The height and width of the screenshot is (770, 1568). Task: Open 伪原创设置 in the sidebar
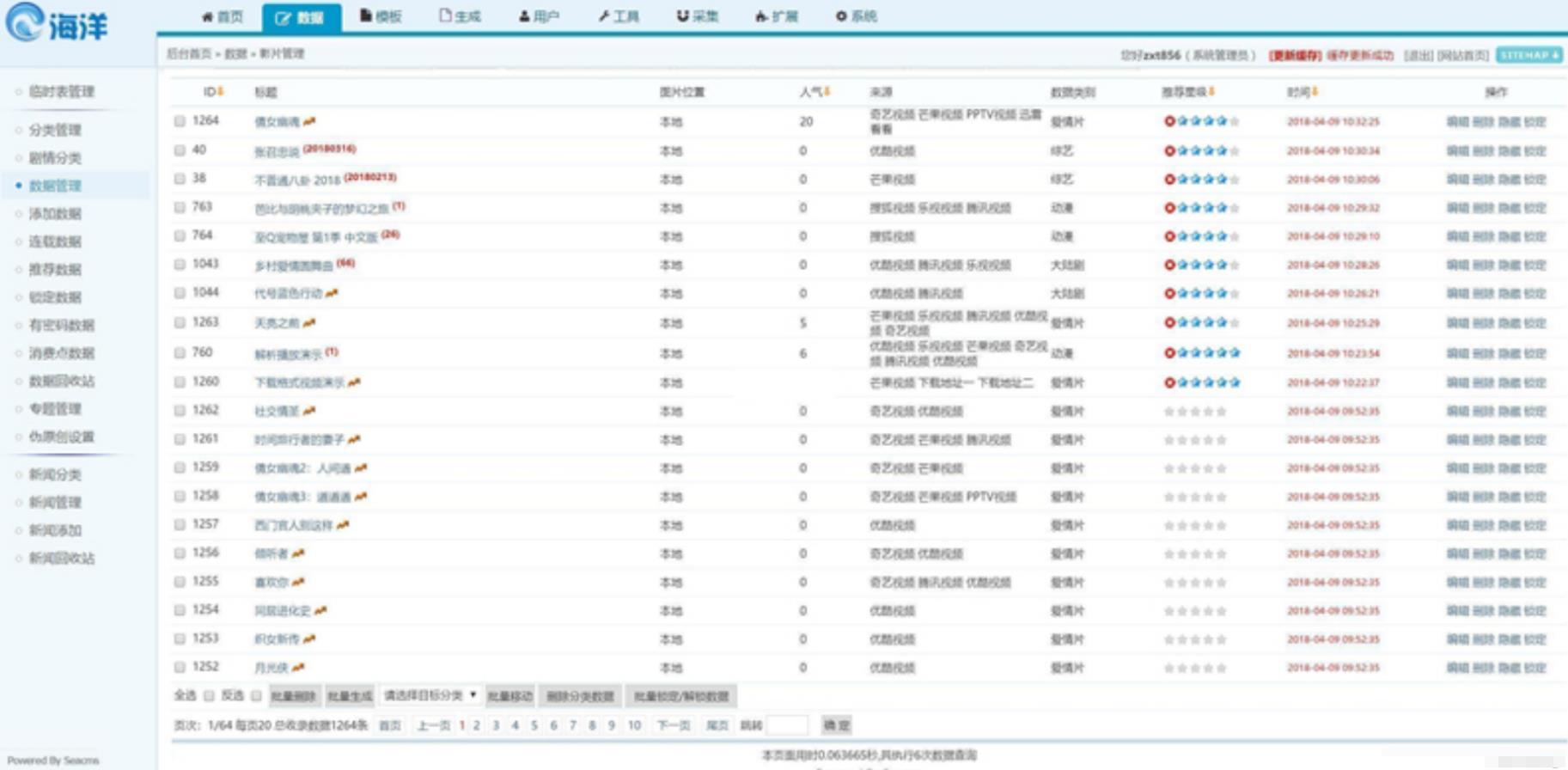coord(62,437)
